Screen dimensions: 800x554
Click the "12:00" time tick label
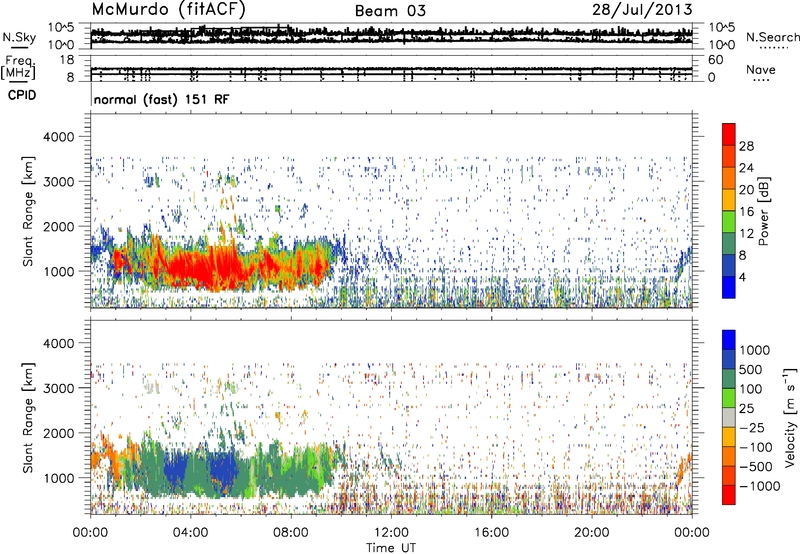click(391, 533)
